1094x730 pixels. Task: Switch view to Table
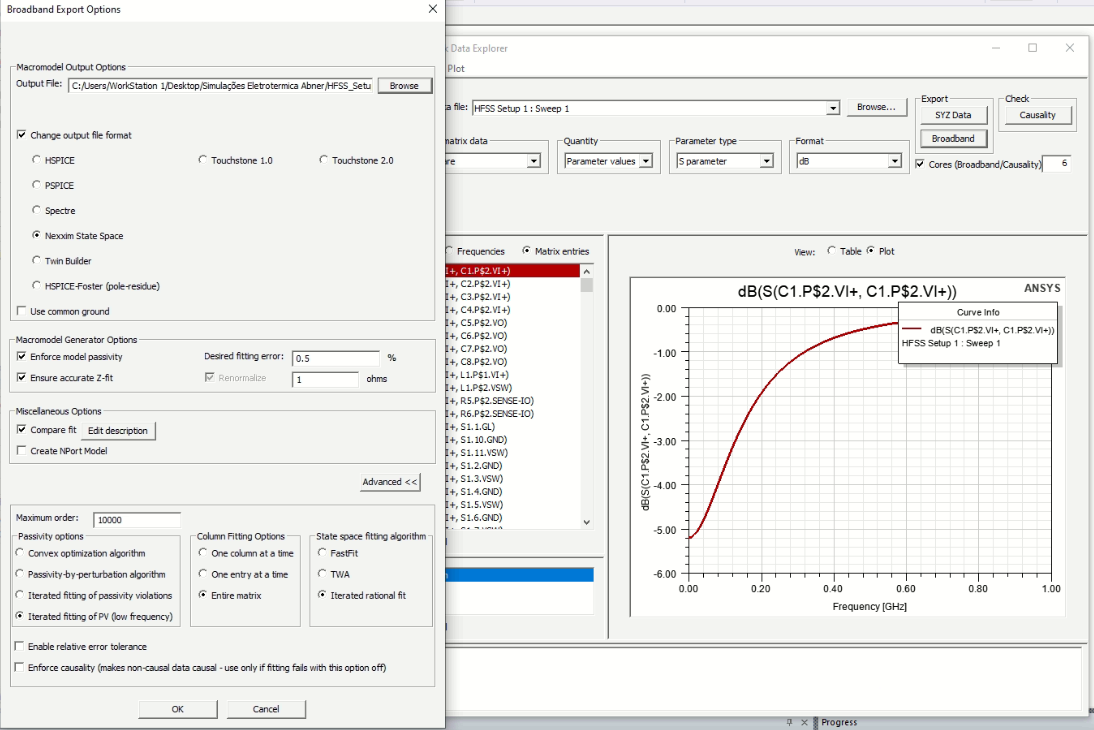[831, 251]
